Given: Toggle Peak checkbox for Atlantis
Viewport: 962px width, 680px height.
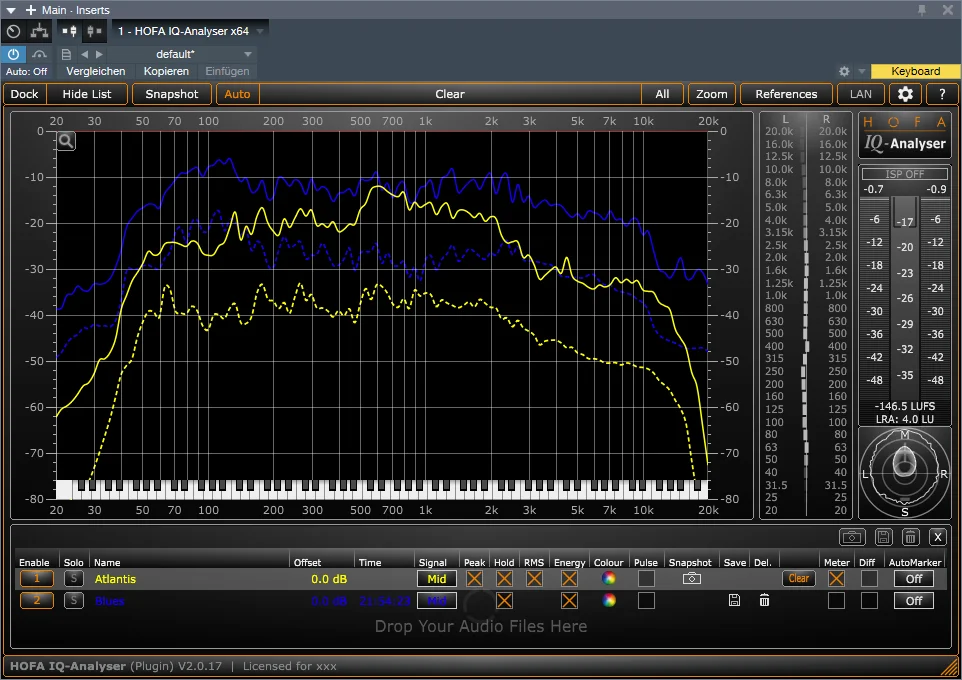Looking at the screenshot, I should 474,579.
